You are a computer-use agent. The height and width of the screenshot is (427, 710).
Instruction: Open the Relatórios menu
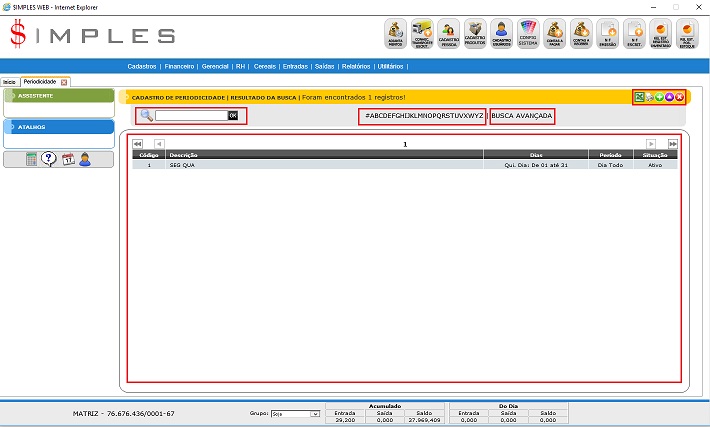pos(355,66)
